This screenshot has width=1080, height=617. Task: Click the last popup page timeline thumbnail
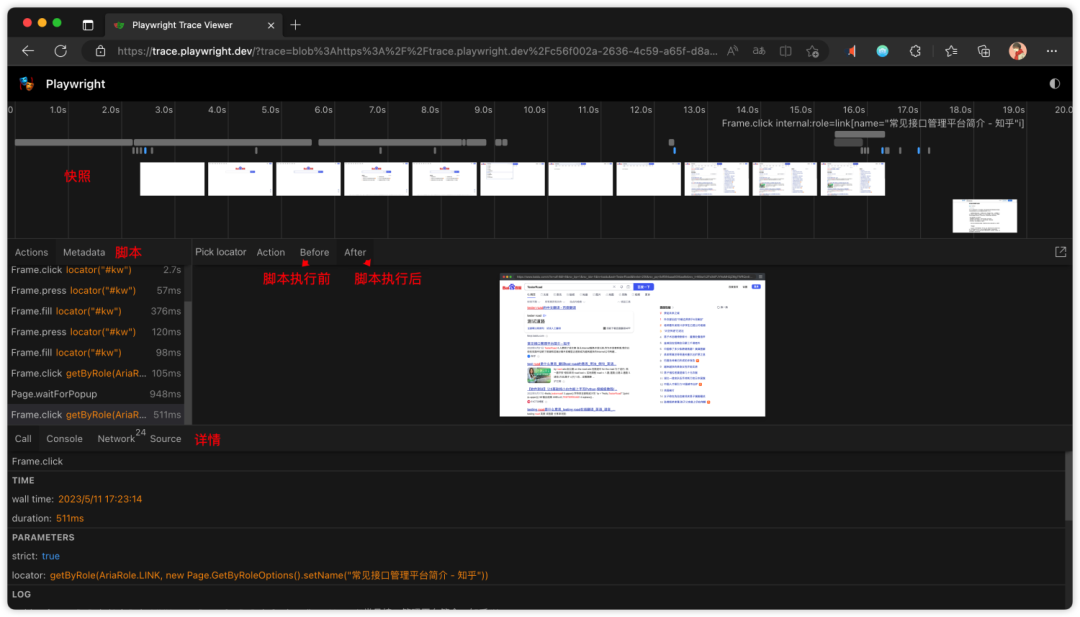984,216
